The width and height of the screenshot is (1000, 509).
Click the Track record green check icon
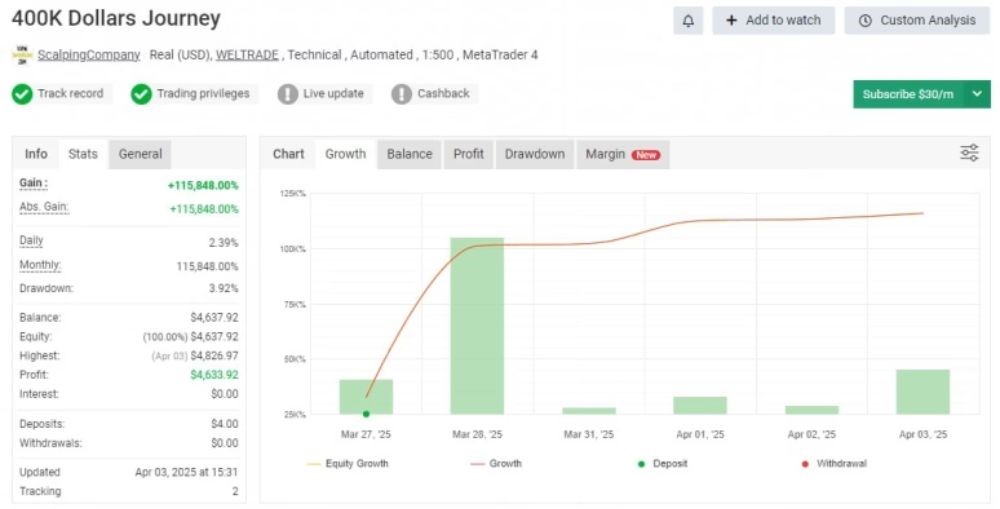pyautogui.click(x=22, y=94)
